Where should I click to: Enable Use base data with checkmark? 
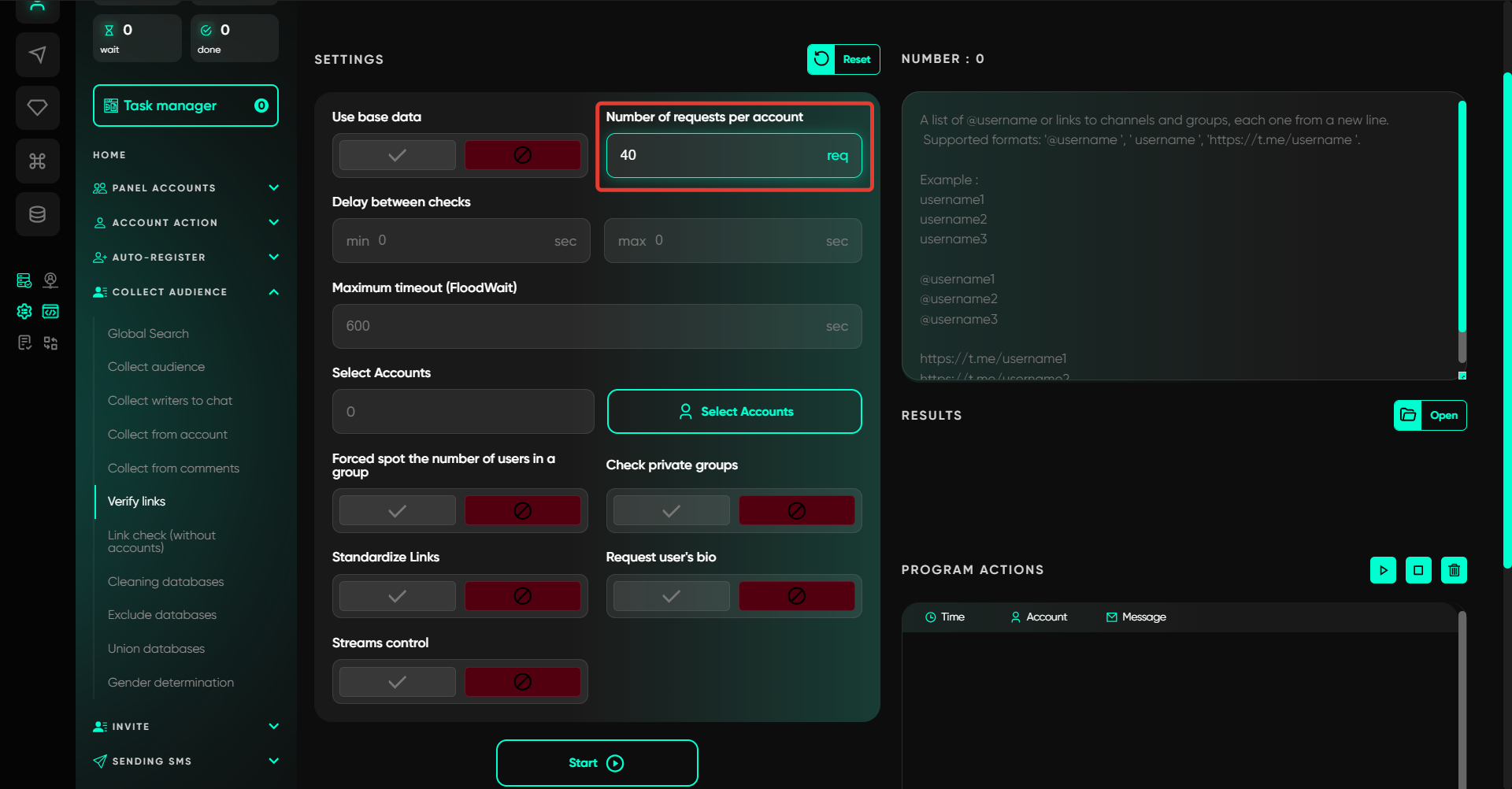[398, 155]
